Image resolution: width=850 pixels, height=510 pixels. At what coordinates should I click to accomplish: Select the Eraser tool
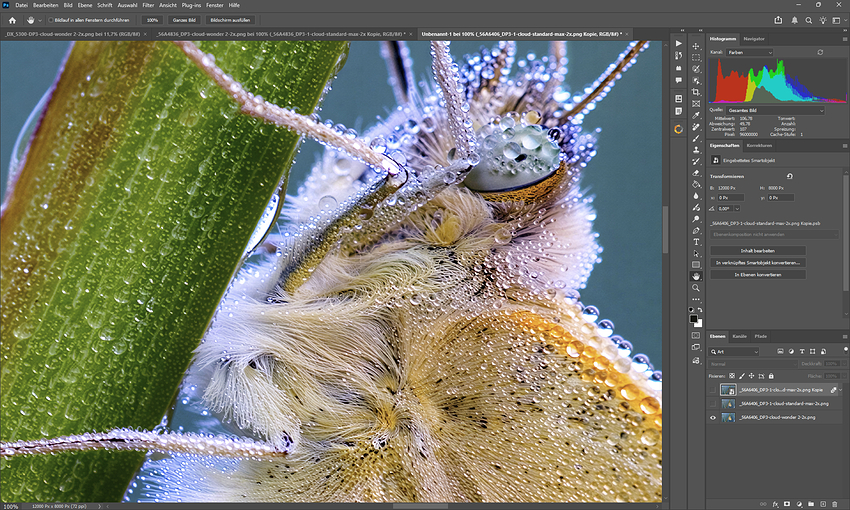[x=696, y=173]
